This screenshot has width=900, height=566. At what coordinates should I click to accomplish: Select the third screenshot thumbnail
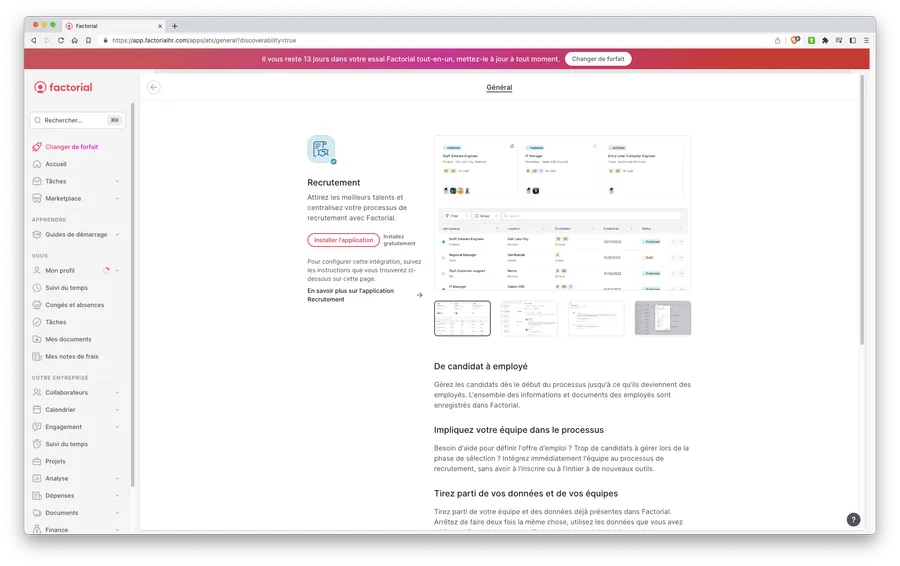(x=596, y=318)
